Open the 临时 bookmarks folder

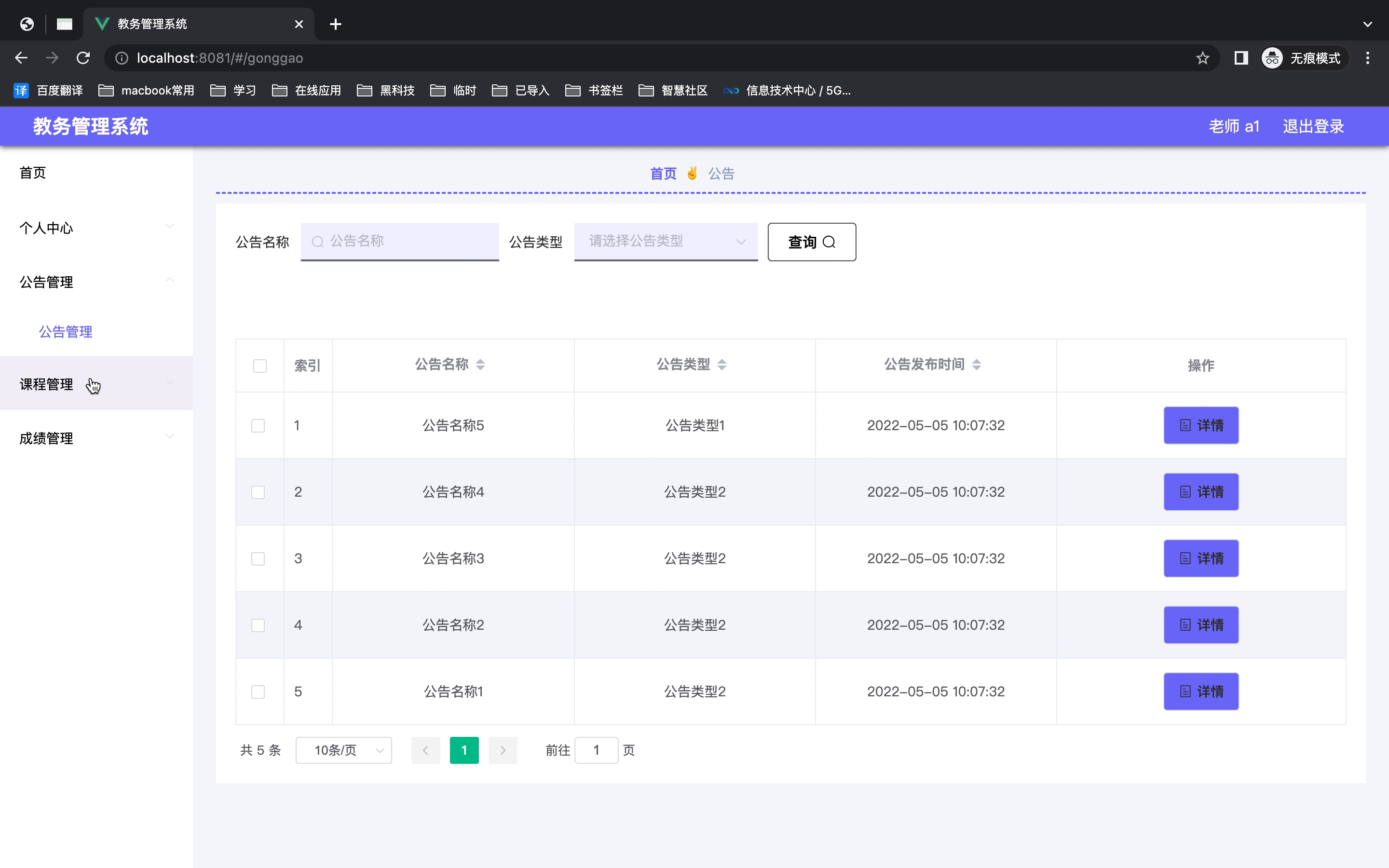[453, 91]
